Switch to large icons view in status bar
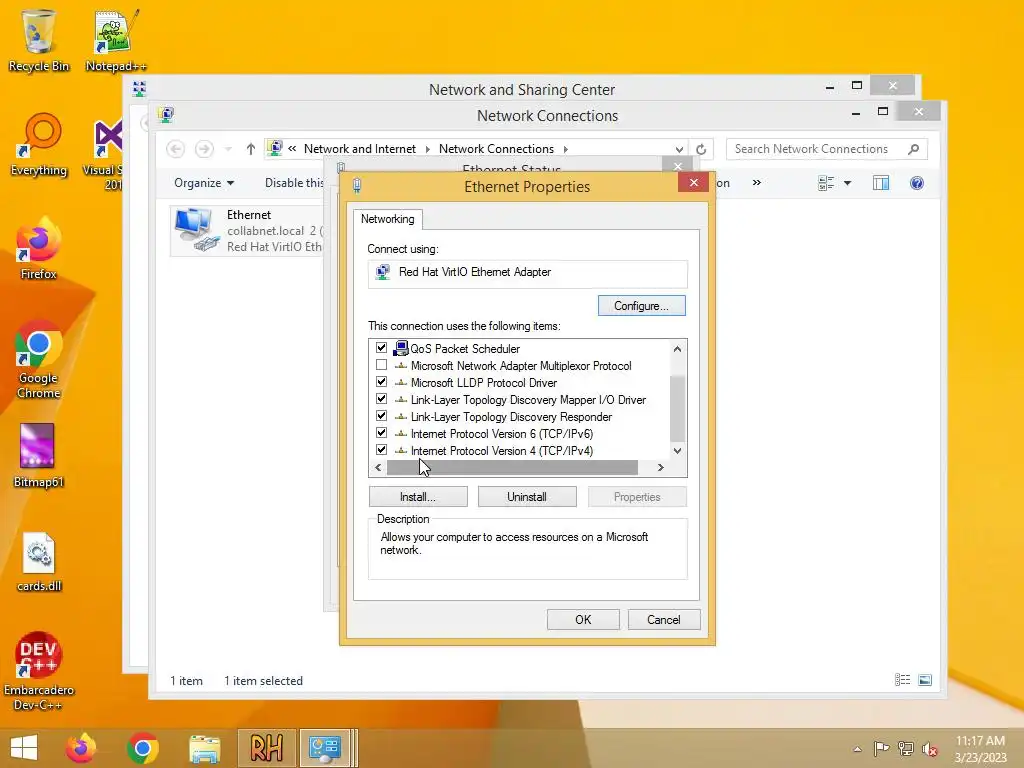This screenshot has height=768, width=1024. point(925,680)
